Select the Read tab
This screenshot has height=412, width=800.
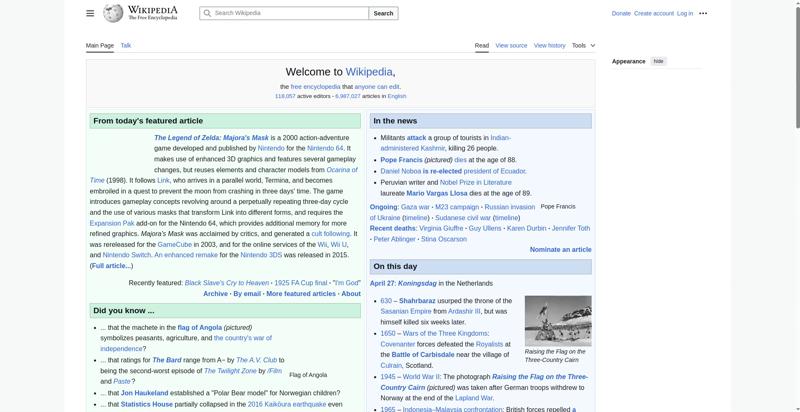pos(482,45)
